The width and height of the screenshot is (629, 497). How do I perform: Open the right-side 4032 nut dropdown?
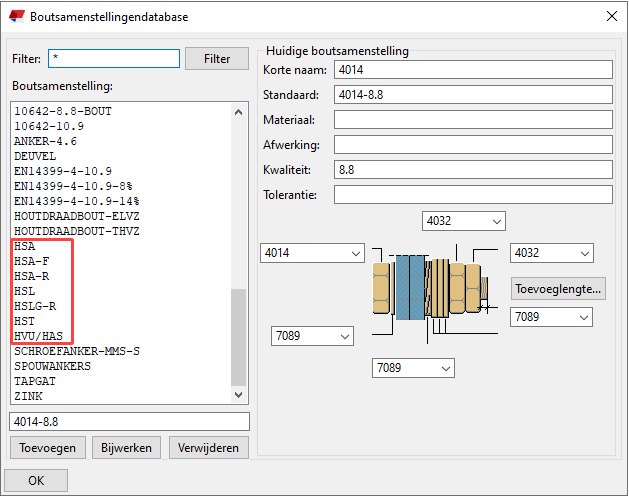(552, 254)
